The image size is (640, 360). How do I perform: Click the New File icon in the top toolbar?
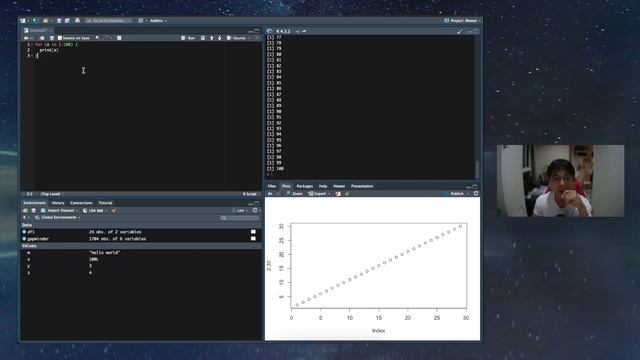tap(23, 20)
